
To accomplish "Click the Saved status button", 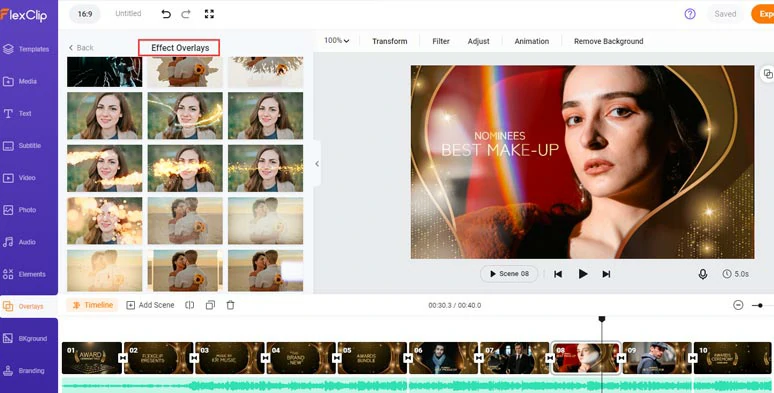I will pyautogui.click(x=725, y=14).
